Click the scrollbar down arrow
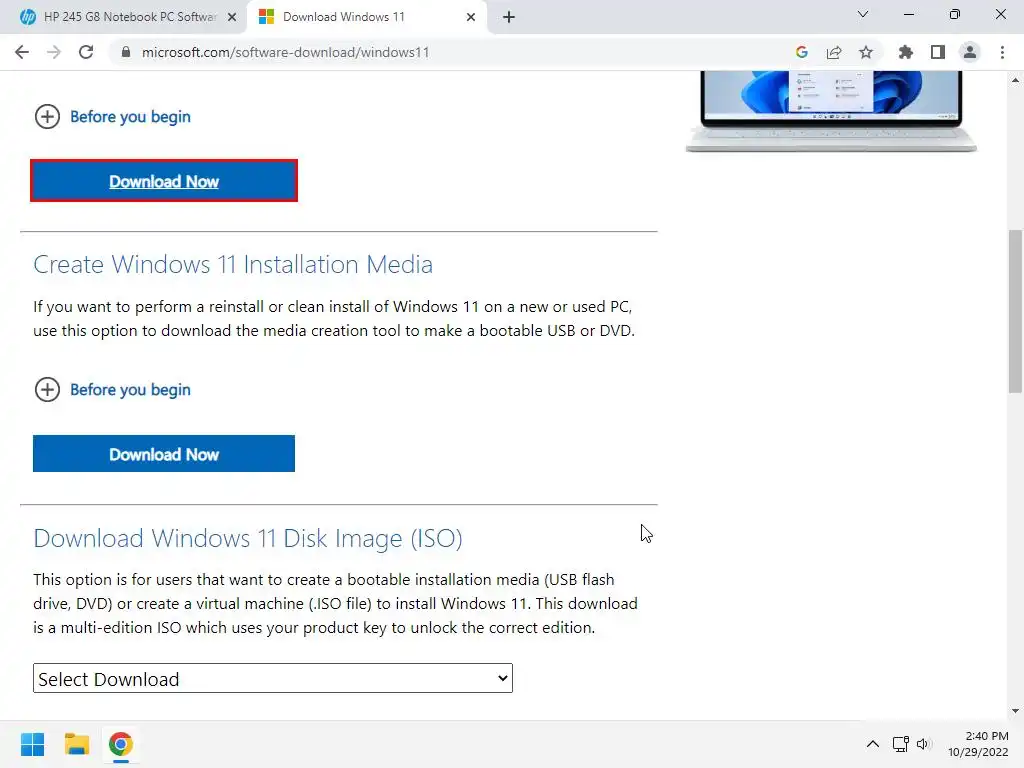 pos(1015,711)
